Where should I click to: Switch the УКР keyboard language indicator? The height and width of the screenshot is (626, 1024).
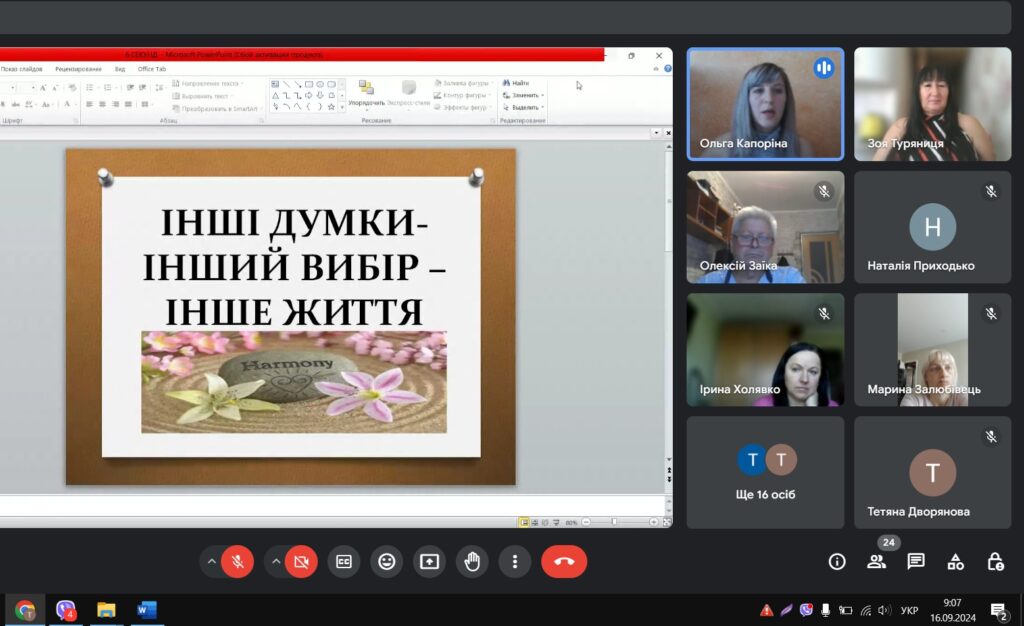click(910, 610)
